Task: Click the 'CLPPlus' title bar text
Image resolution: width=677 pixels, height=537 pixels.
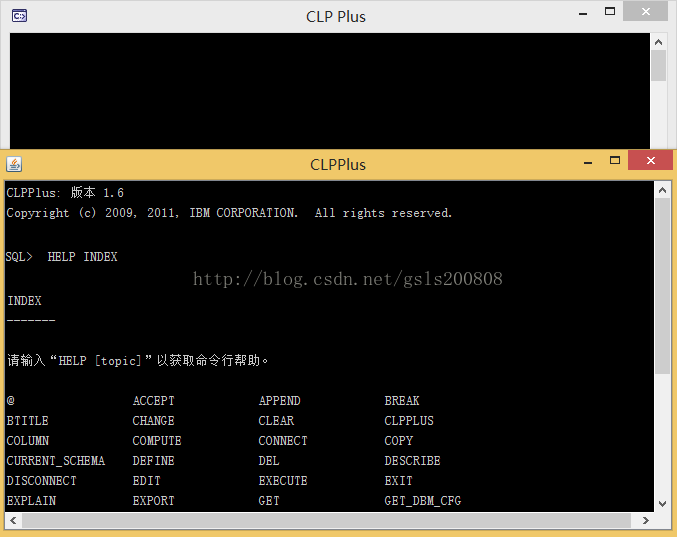Action: 338,164
